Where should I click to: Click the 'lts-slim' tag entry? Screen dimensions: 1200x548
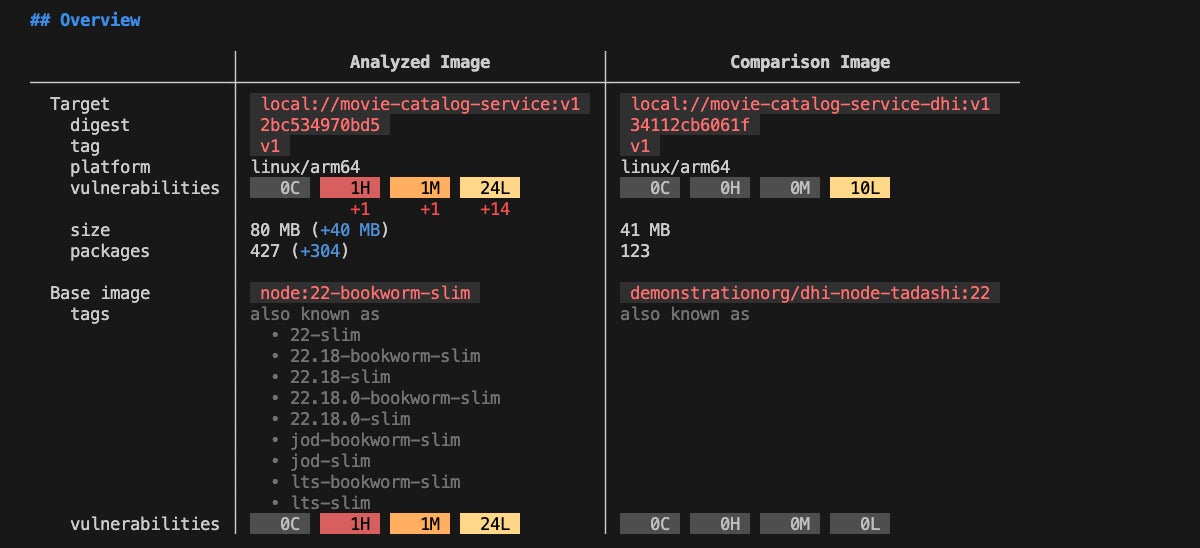click(x=330, y=503)
